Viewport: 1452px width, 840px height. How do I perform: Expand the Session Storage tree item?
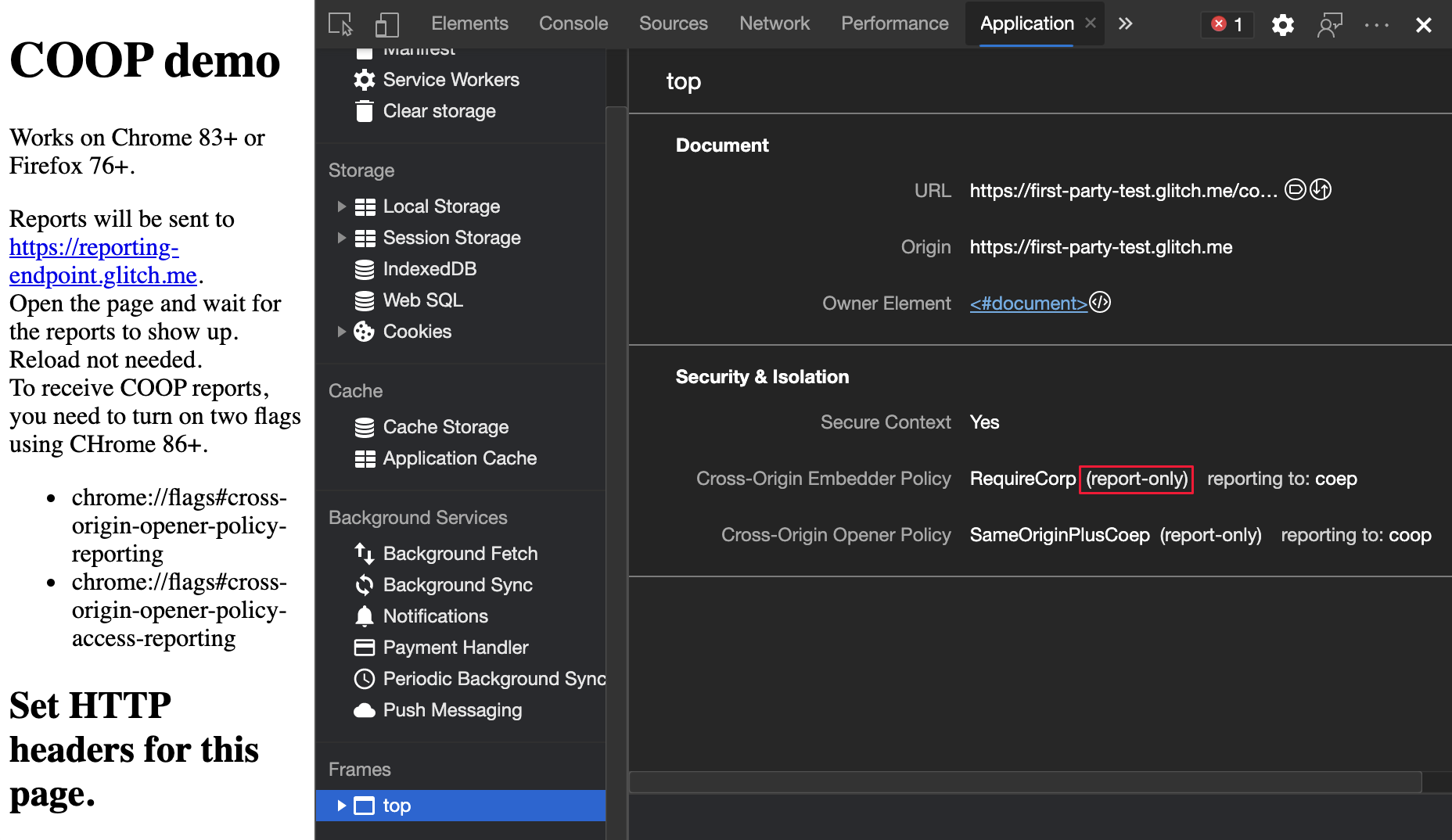(x=341, y=238)
